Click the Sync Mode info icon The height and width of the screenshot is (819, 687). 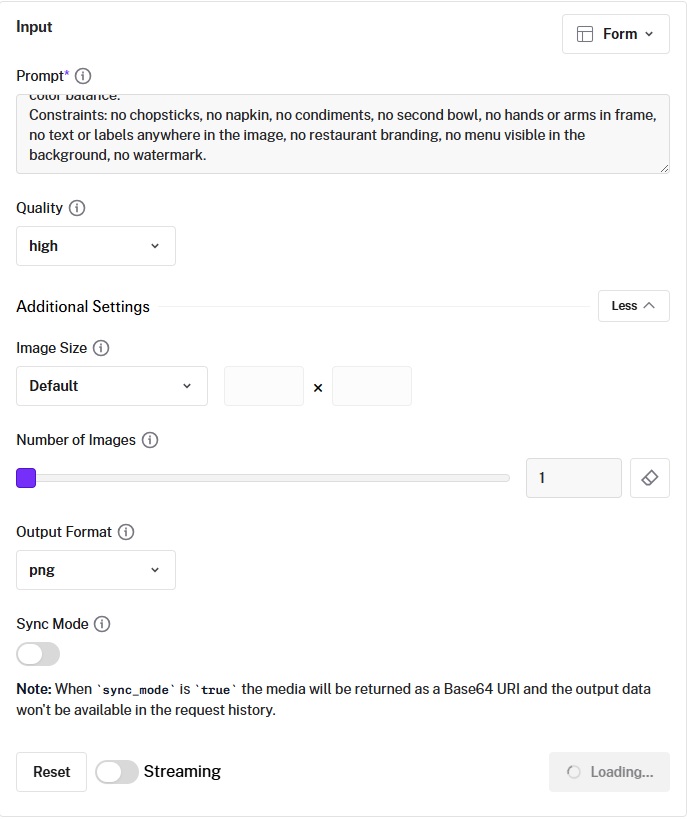tap(102, 624)
